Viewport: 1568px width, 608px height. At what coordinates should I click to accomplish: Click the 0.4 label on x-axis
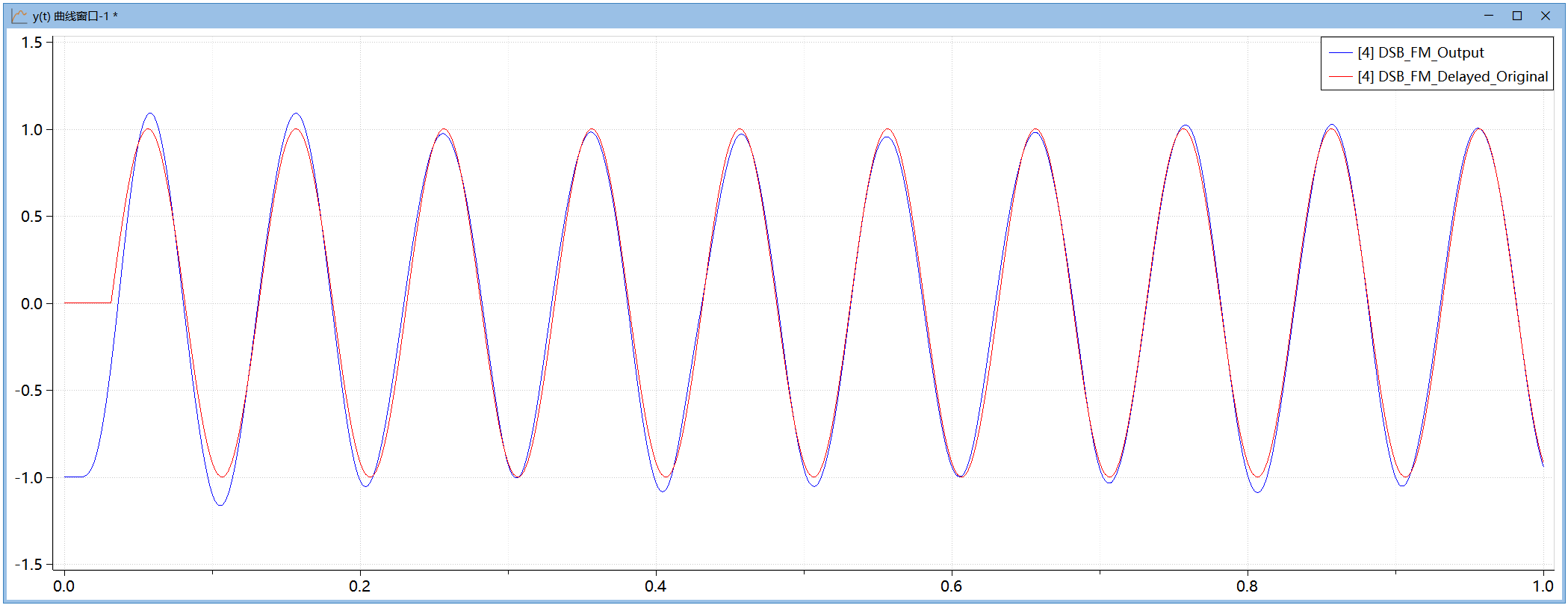tap(655, 586)
